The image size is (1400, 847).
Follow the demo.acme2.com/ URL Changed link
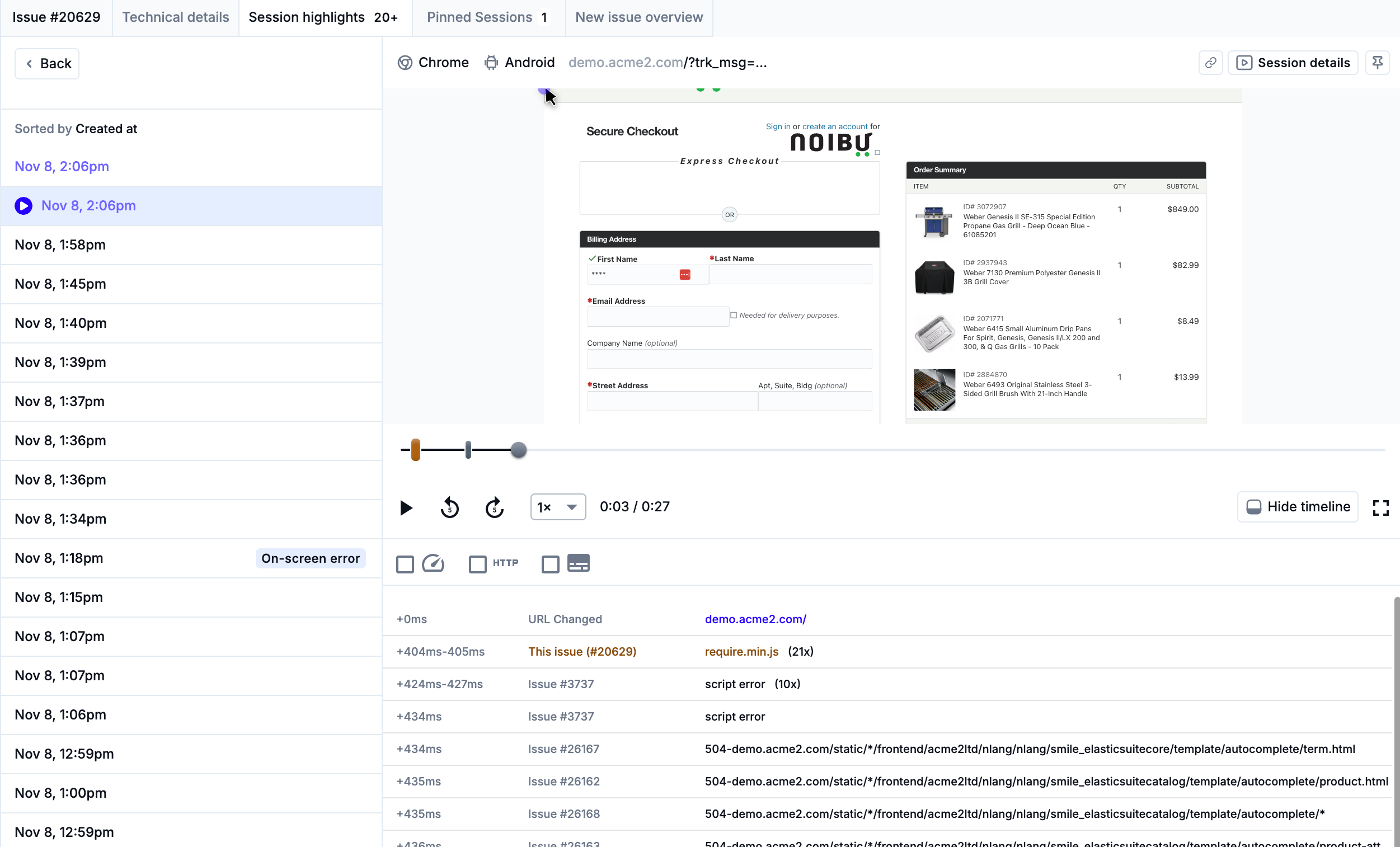[755, 619]
